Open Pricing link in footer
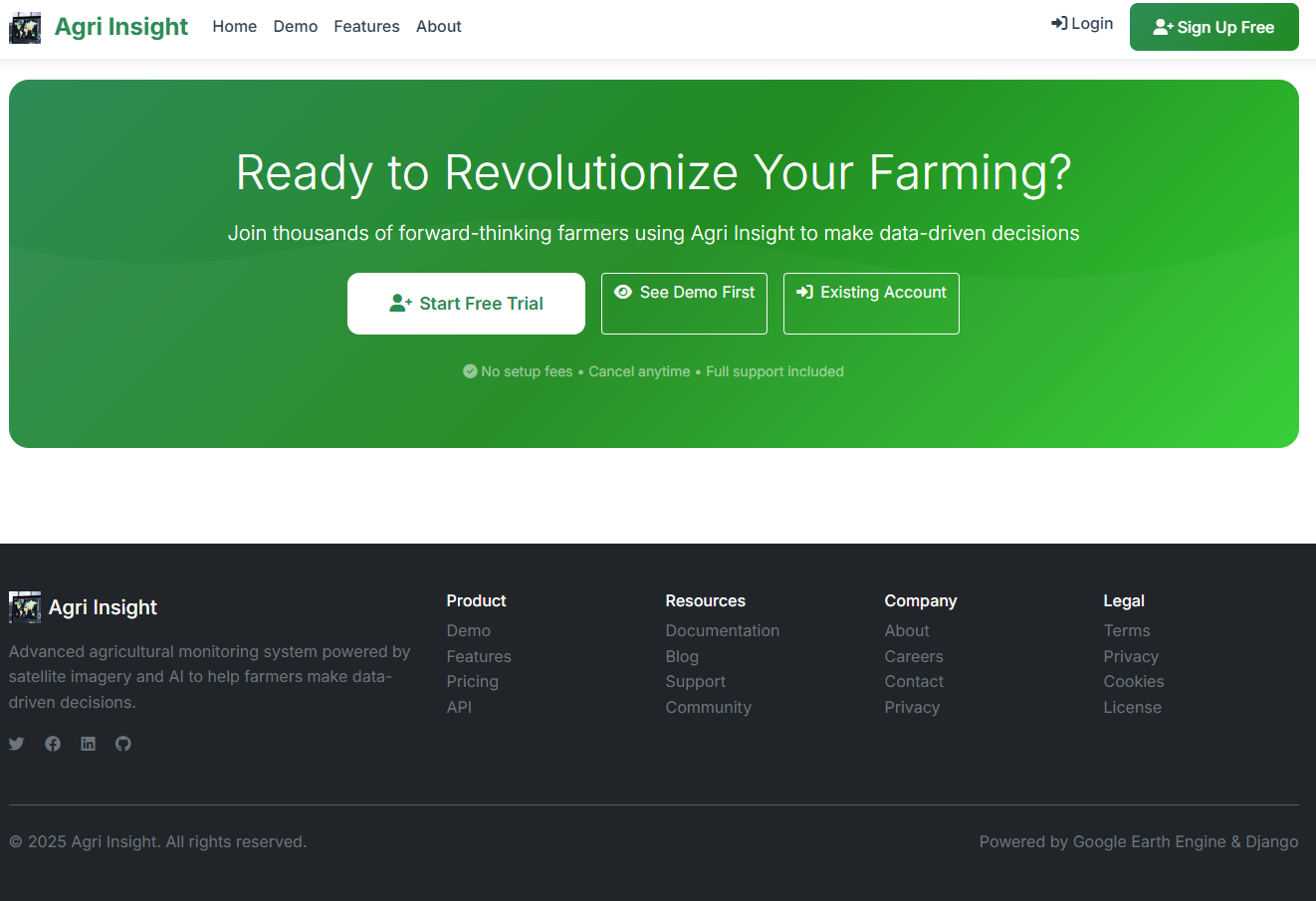Screen dimensions: 1316x901 pyautogui.click(x=473, y=682)
